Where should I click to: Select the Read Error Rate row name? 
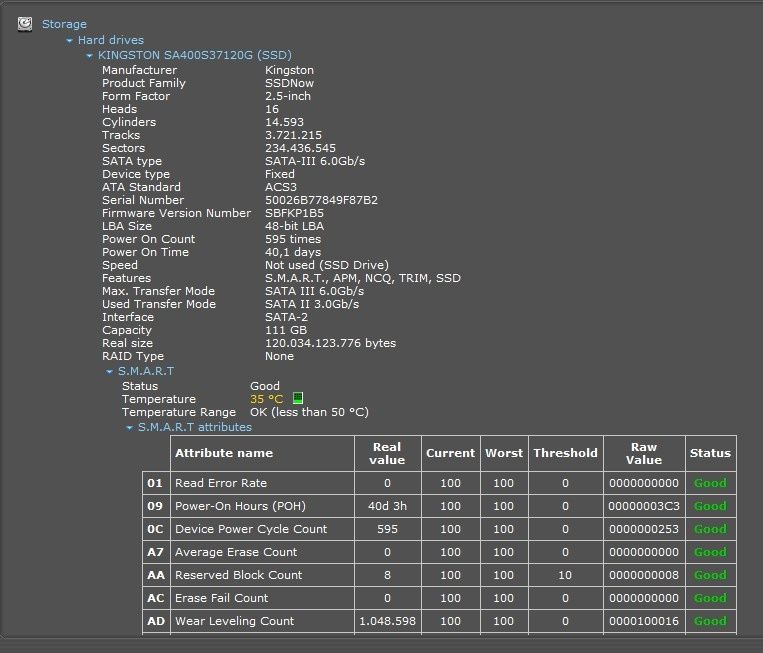(x=221, y=483)
